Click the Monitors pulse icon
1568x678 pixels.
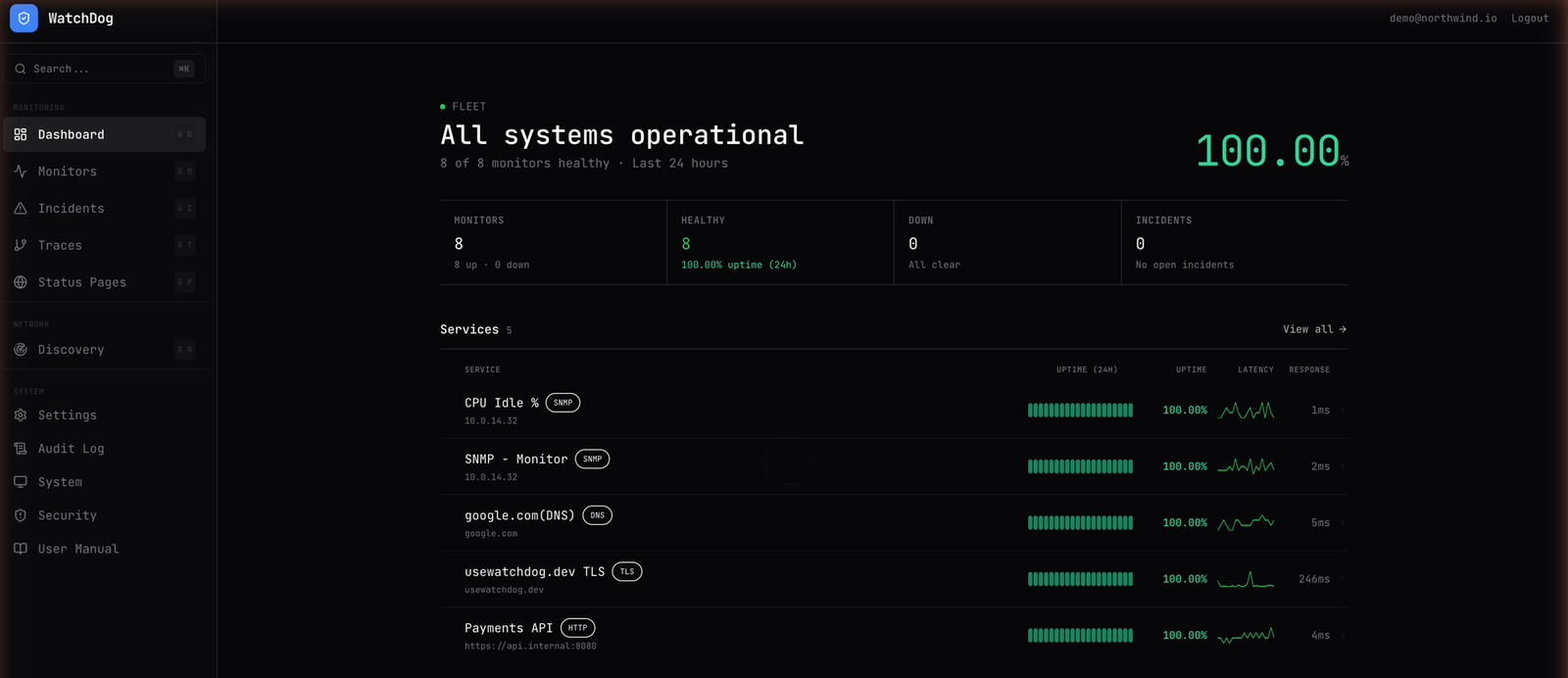(x=21, y=171)
